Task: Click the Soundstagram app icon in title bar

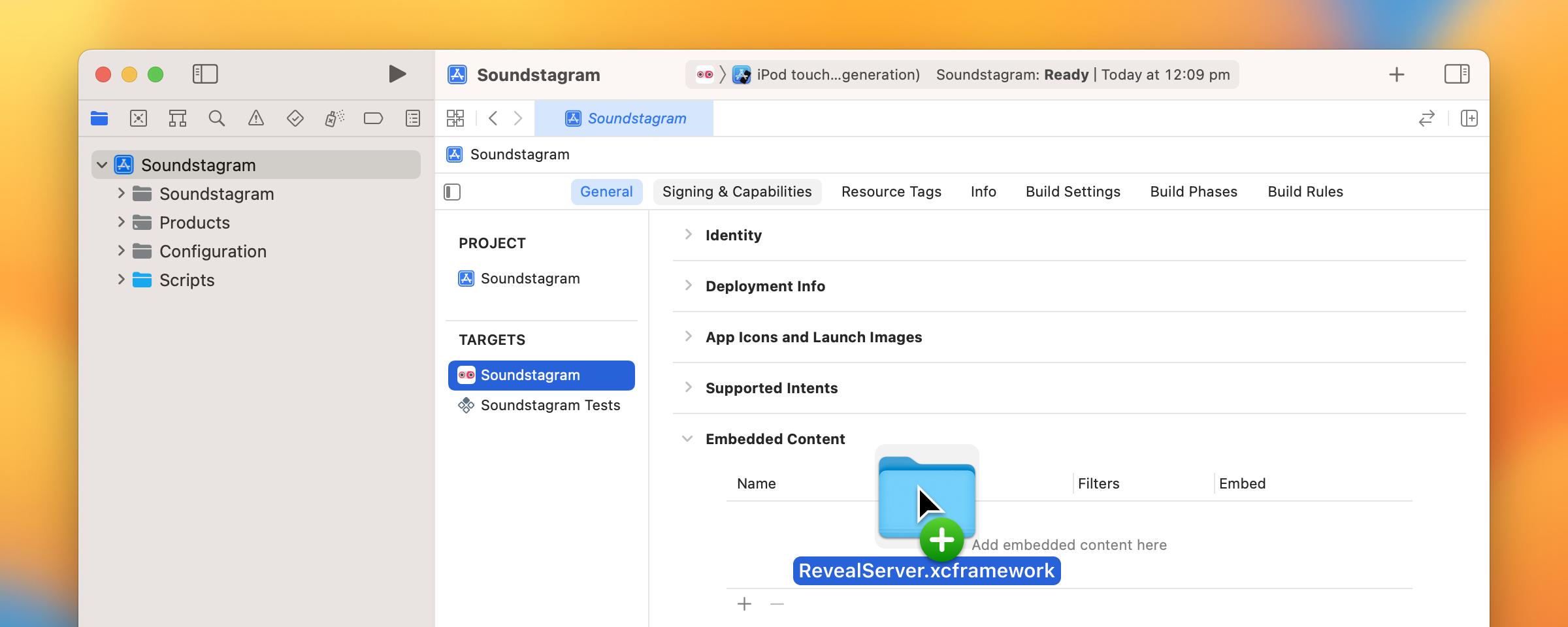Action: click(457, 74)
